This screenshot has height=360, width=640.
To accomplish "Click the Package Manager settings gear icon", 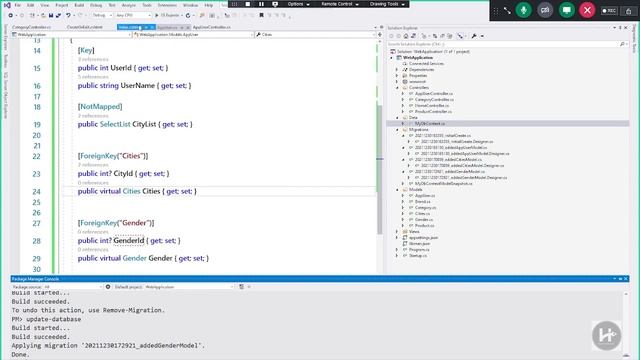I will coord(108,287).
